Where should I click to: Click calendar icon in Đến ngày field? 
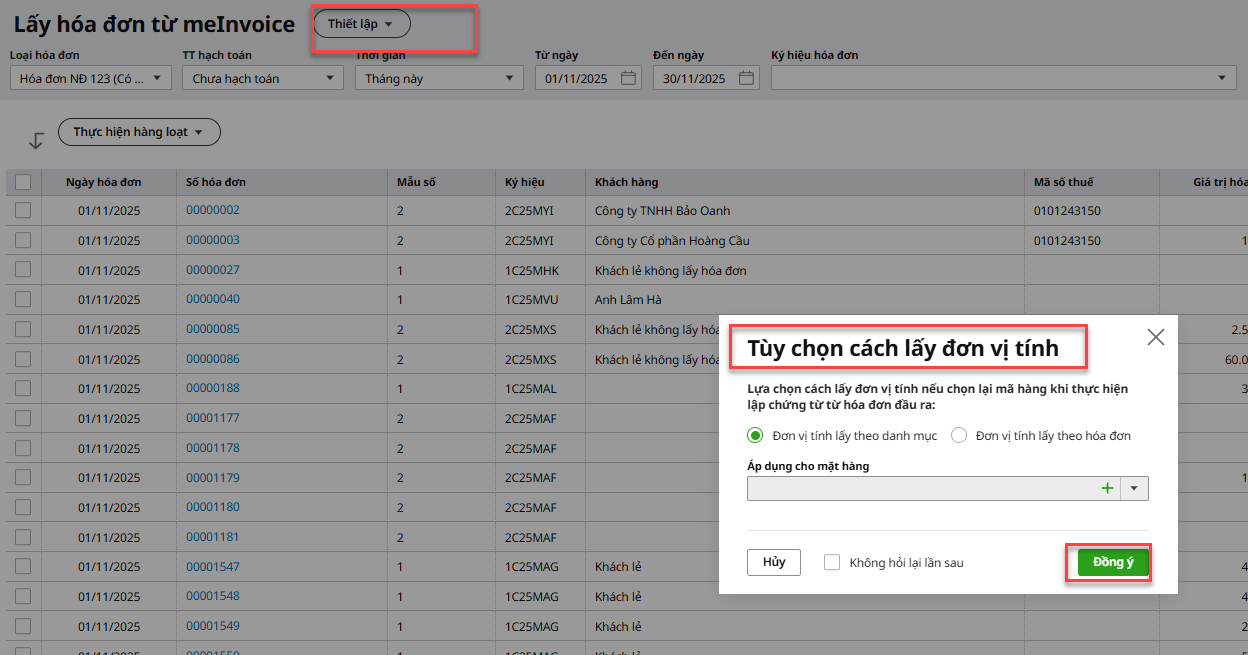click(746, 78)
